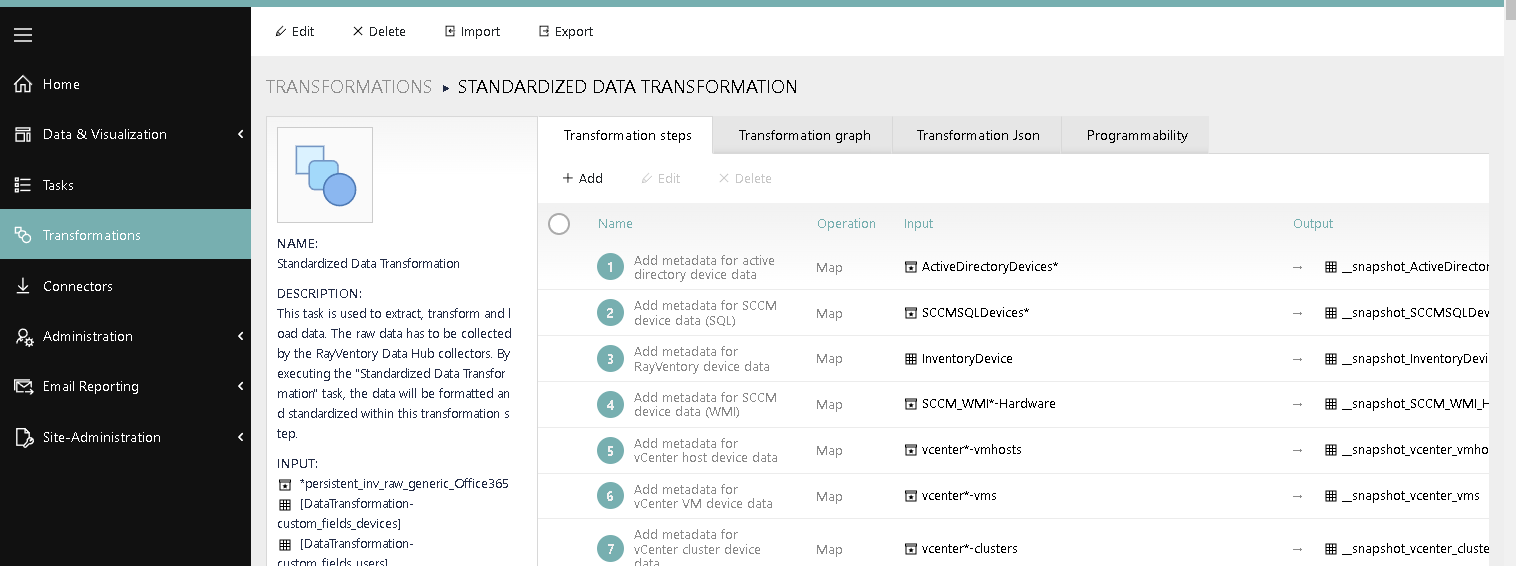Expand the Data & Visualization submenu arrow

[x=240, y=134]
